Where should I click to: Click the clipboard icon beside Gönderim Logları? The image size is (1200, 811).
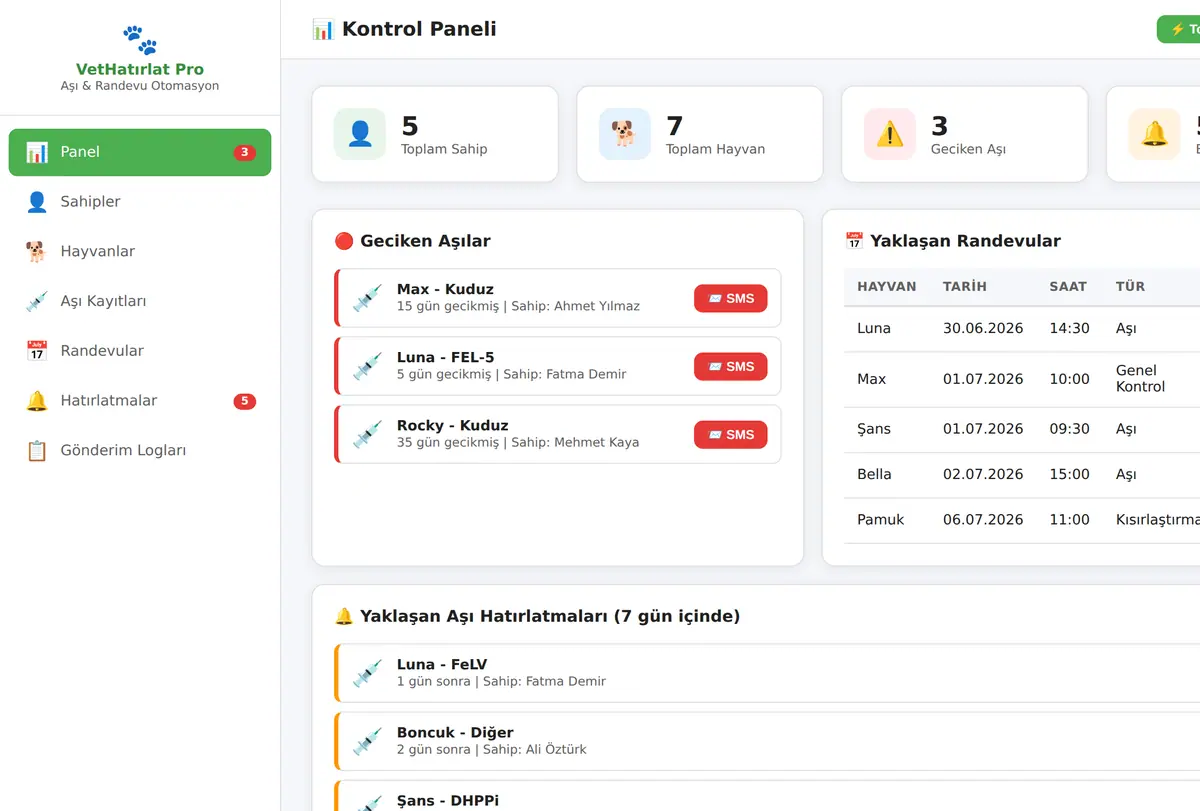[37, 451]
